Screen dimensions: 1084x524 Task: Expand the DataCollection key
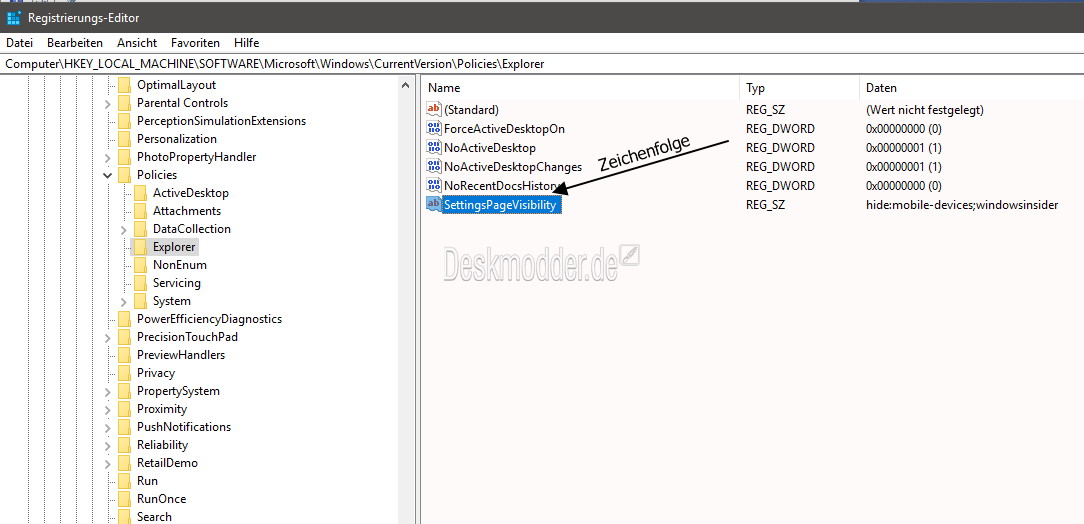124,230
